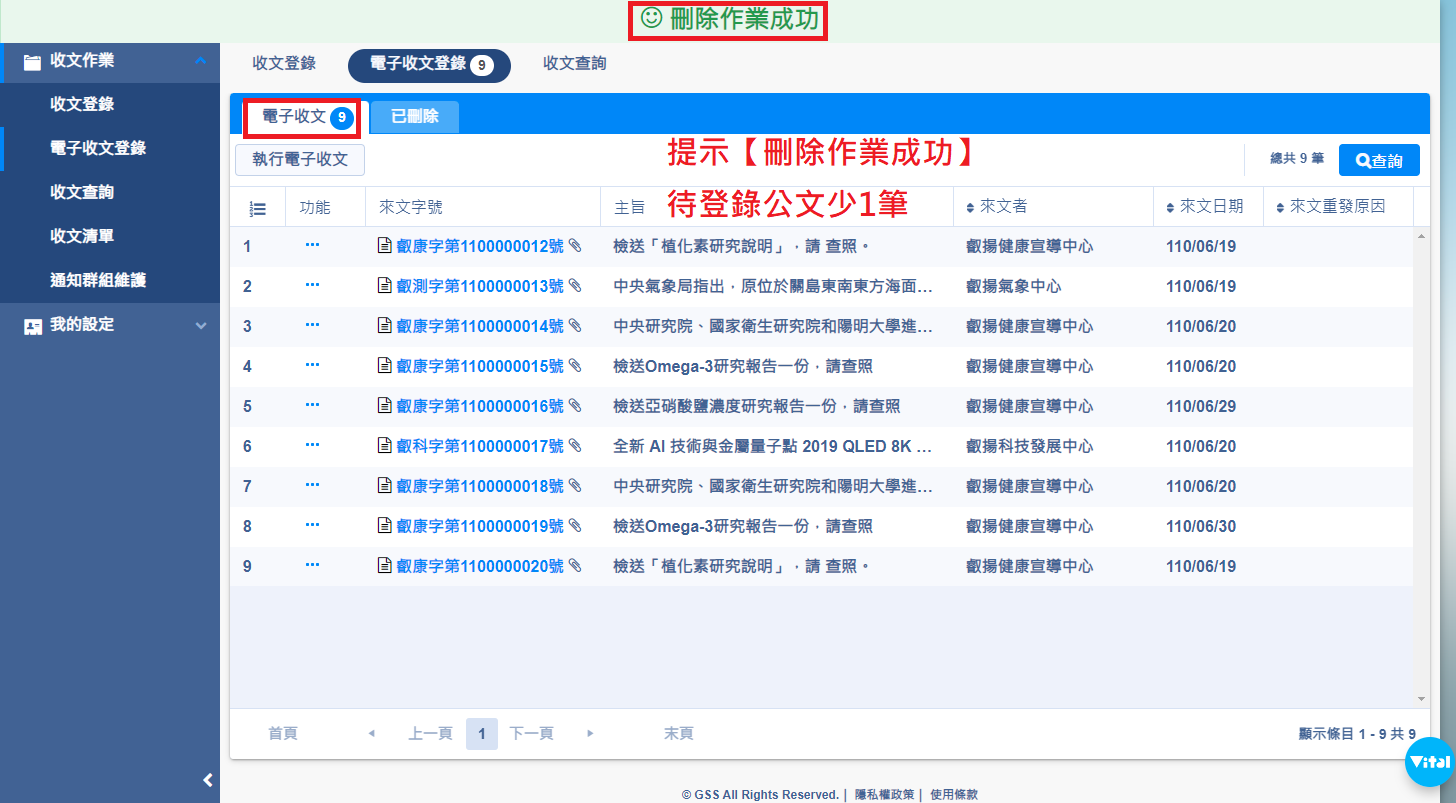Click the blue 查詢 search button
Viewport: 1456px width, 803px height.
(x=1379, y=160)
